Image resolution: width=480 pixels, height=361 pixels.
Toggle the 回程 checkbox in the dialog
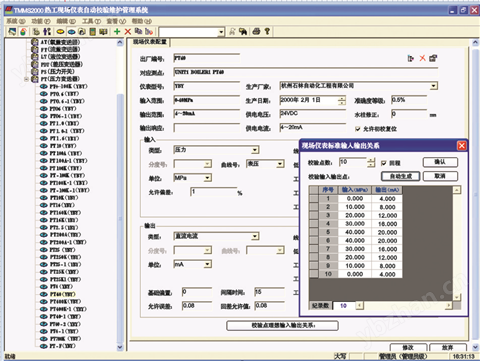384,163
